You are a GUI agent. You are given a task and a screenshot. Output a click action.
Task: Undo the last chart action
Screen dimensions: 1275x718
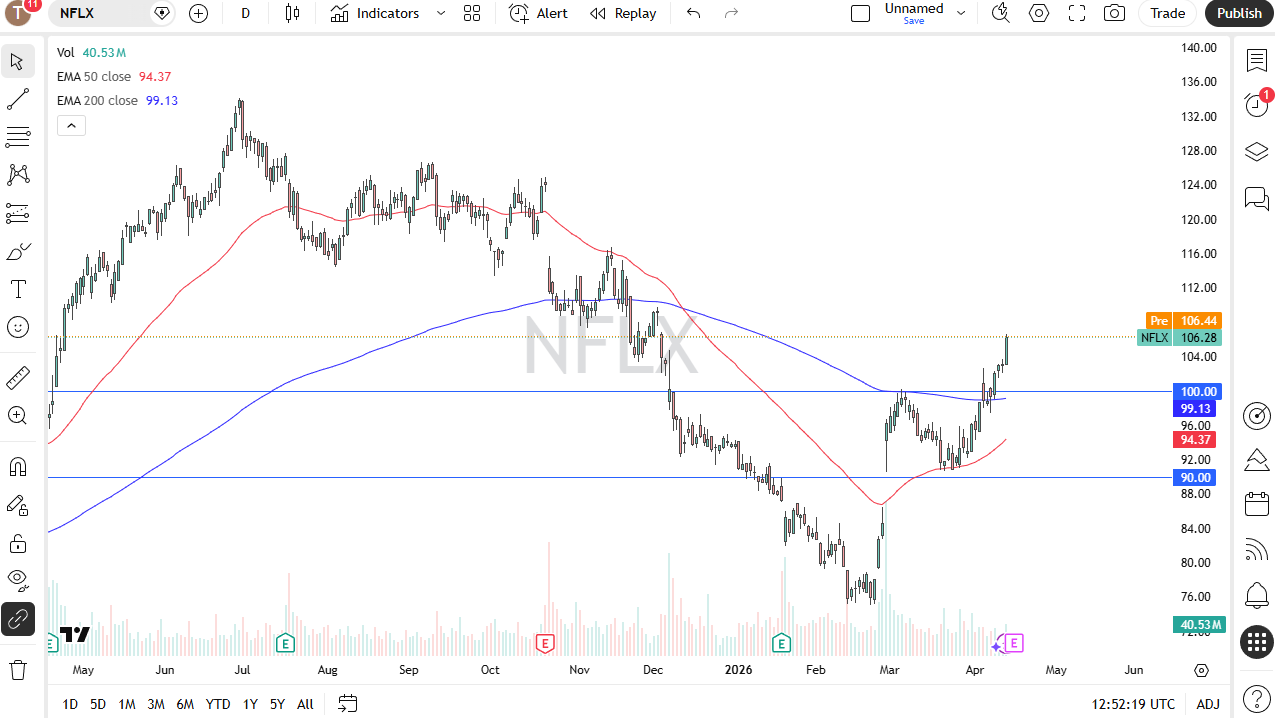[693, 13]
